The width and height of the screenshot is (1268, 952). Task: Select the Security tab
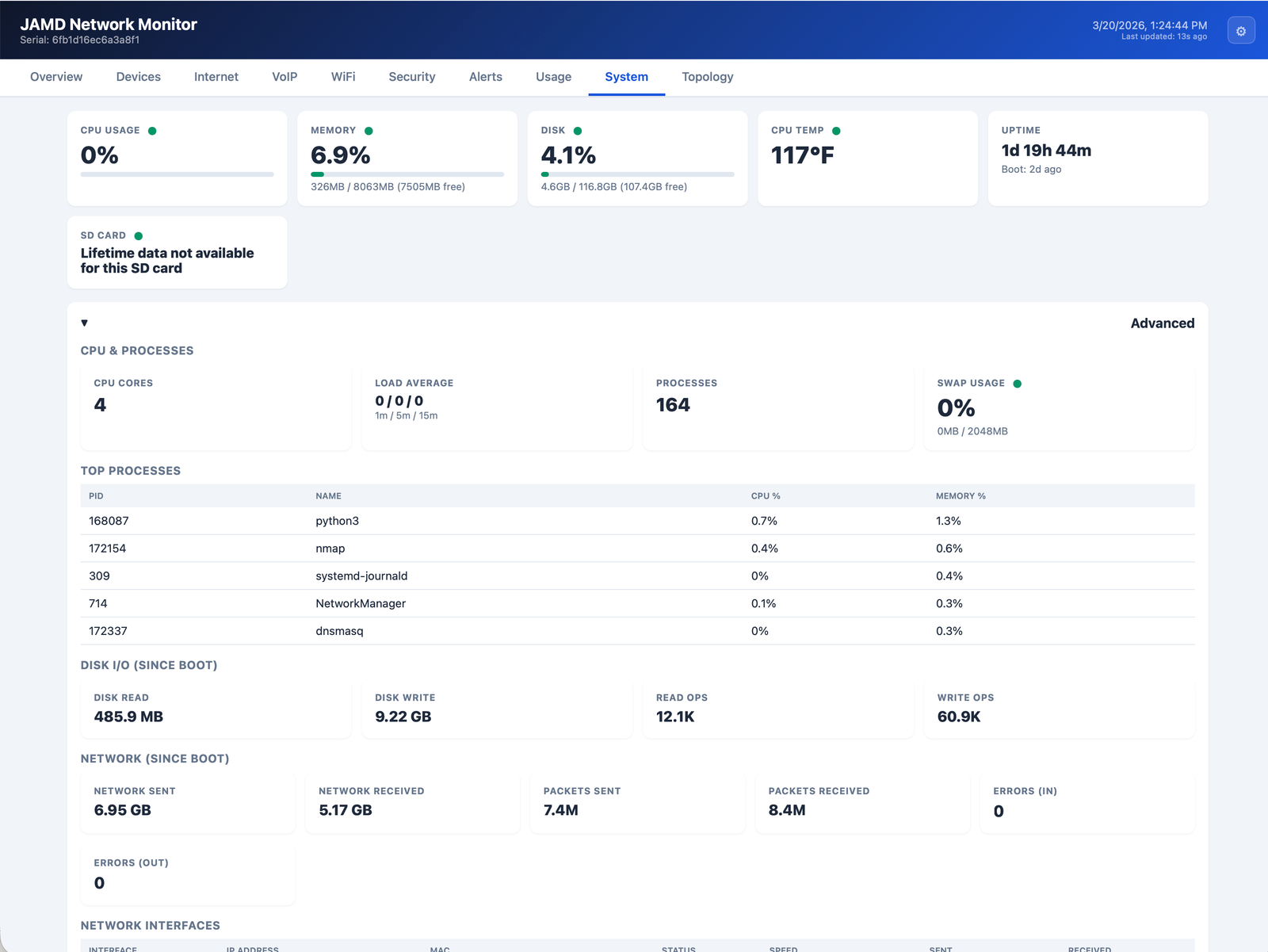pos(412,77)
